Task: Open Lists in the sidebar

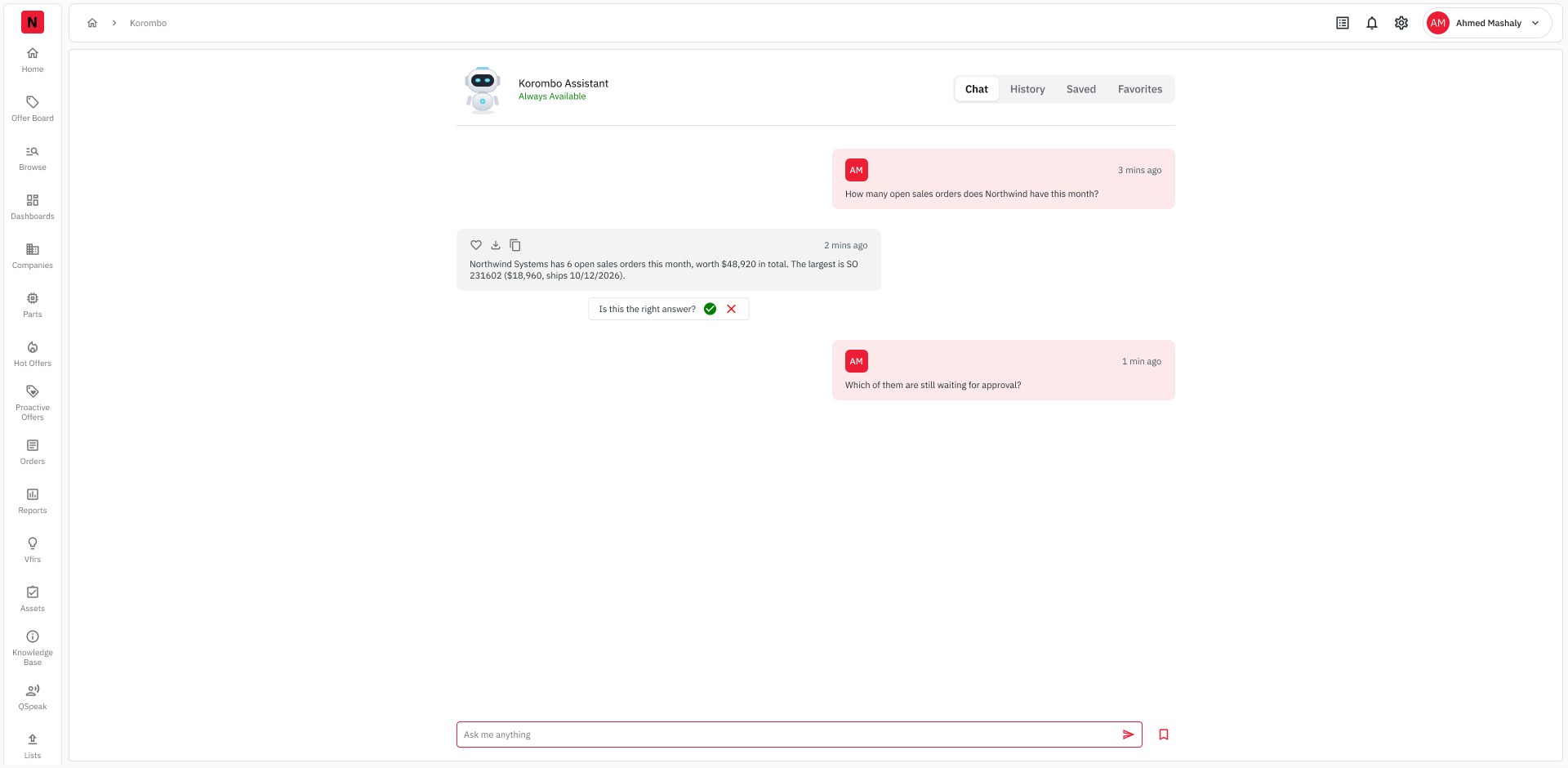Action: click(x=33, y=747)
